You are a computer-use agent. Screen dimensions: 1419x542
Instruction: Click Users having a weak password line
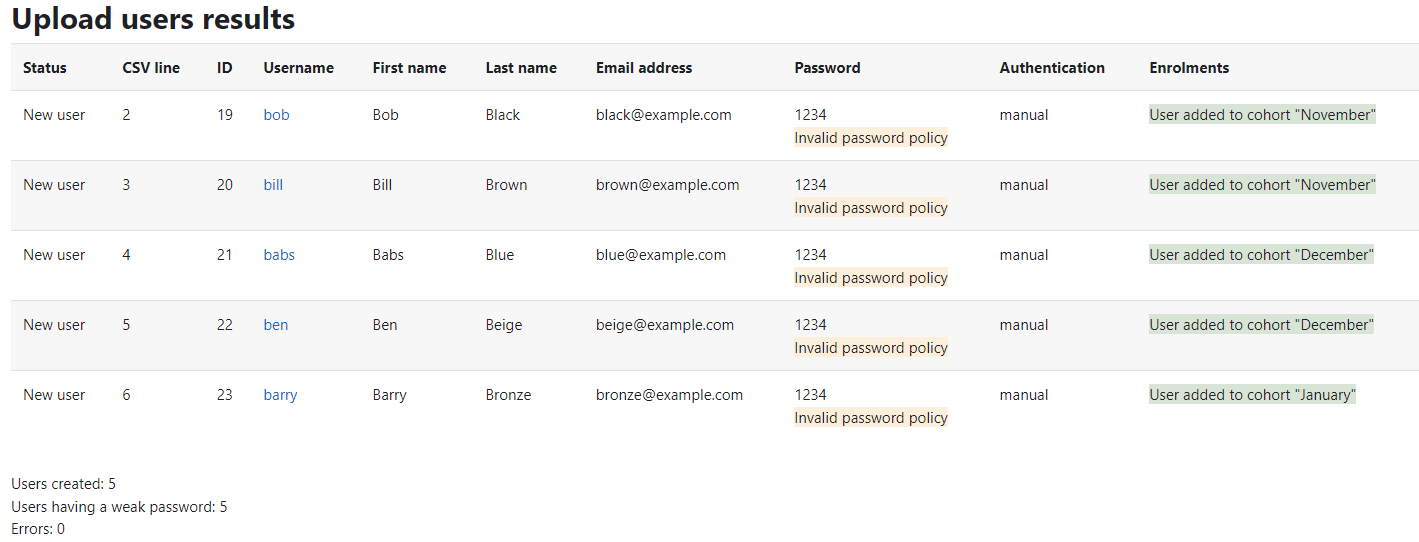coord(119,507)
